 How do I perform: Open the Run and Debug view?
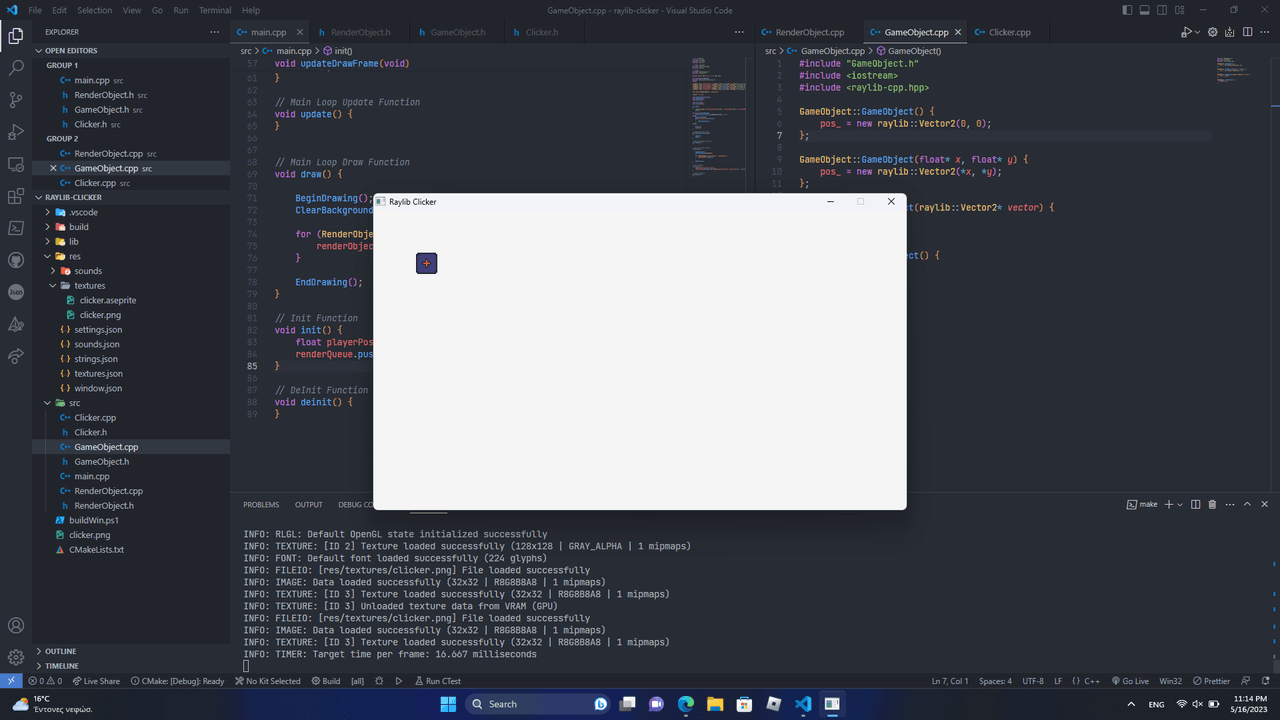click(16, 132)
